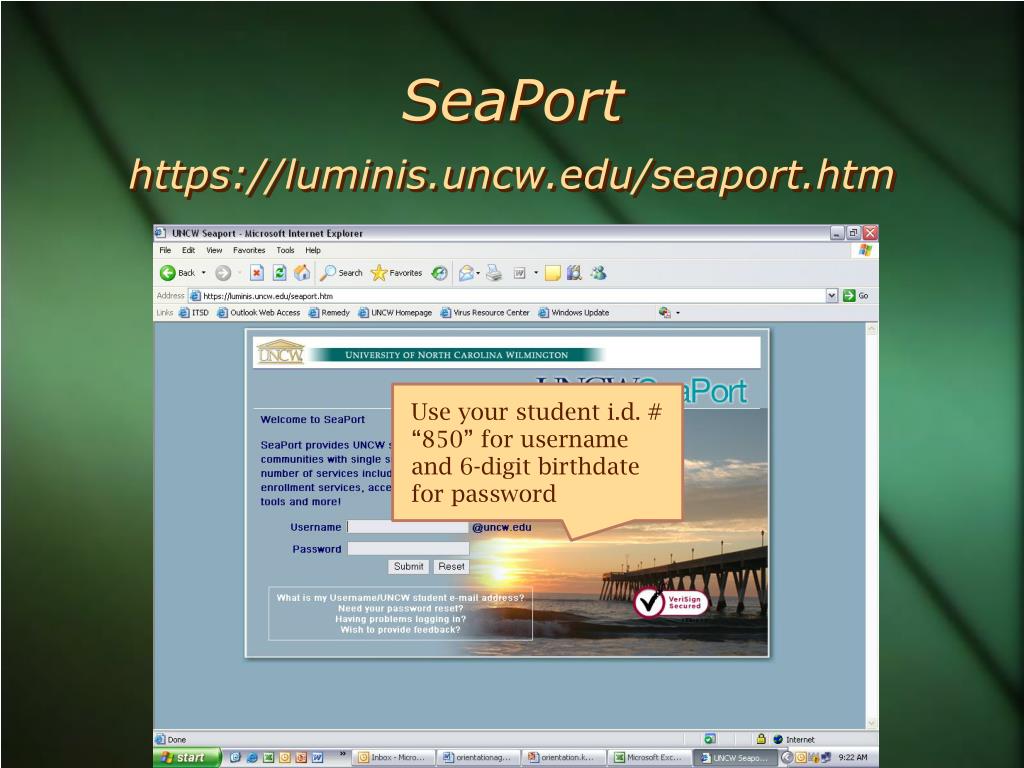
Task: Open Internet Explorer quick launch icon
Action: (251, 758)
